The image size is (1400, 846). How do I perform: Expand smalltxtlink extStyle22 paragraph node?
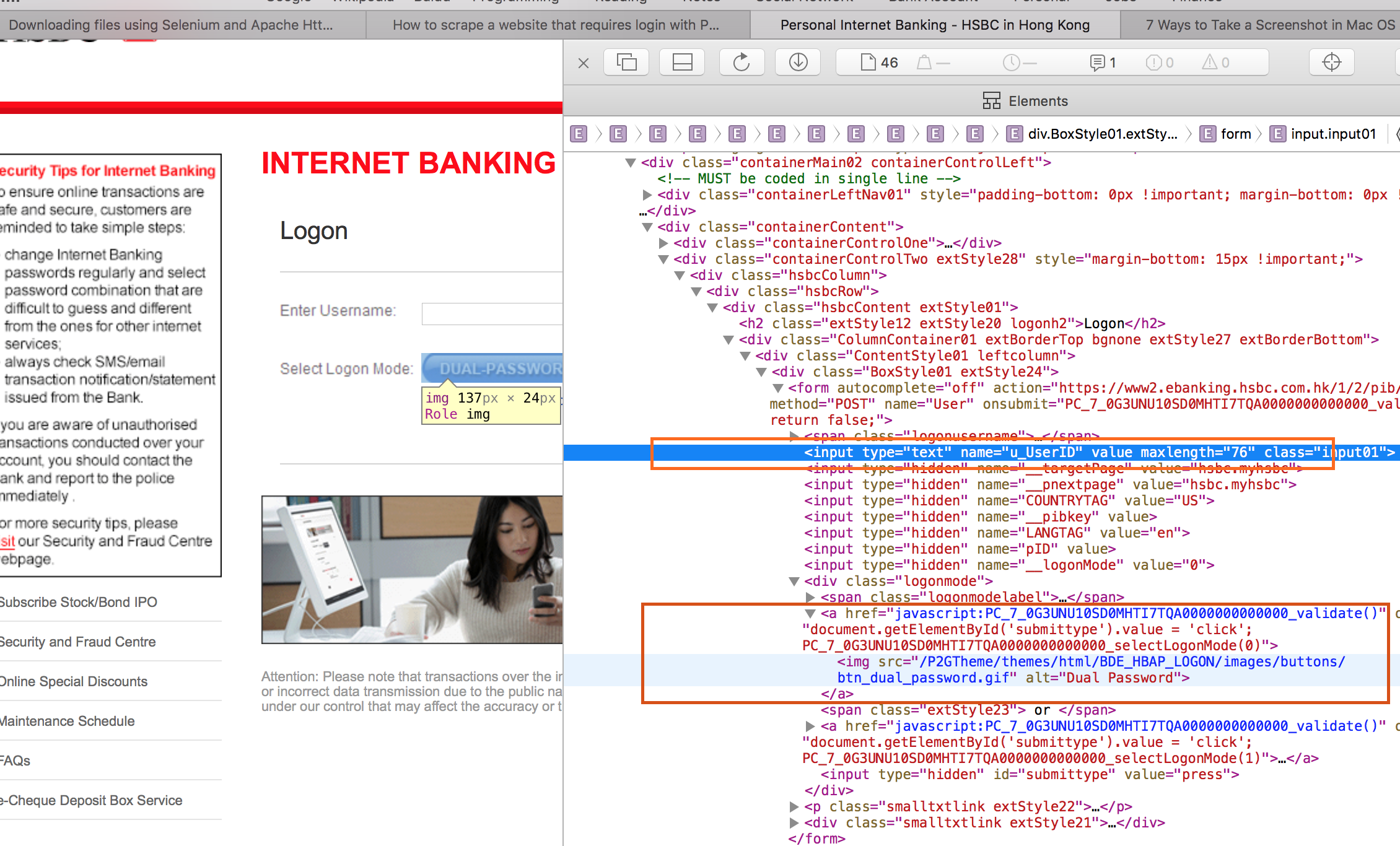[x=794, y=807]
